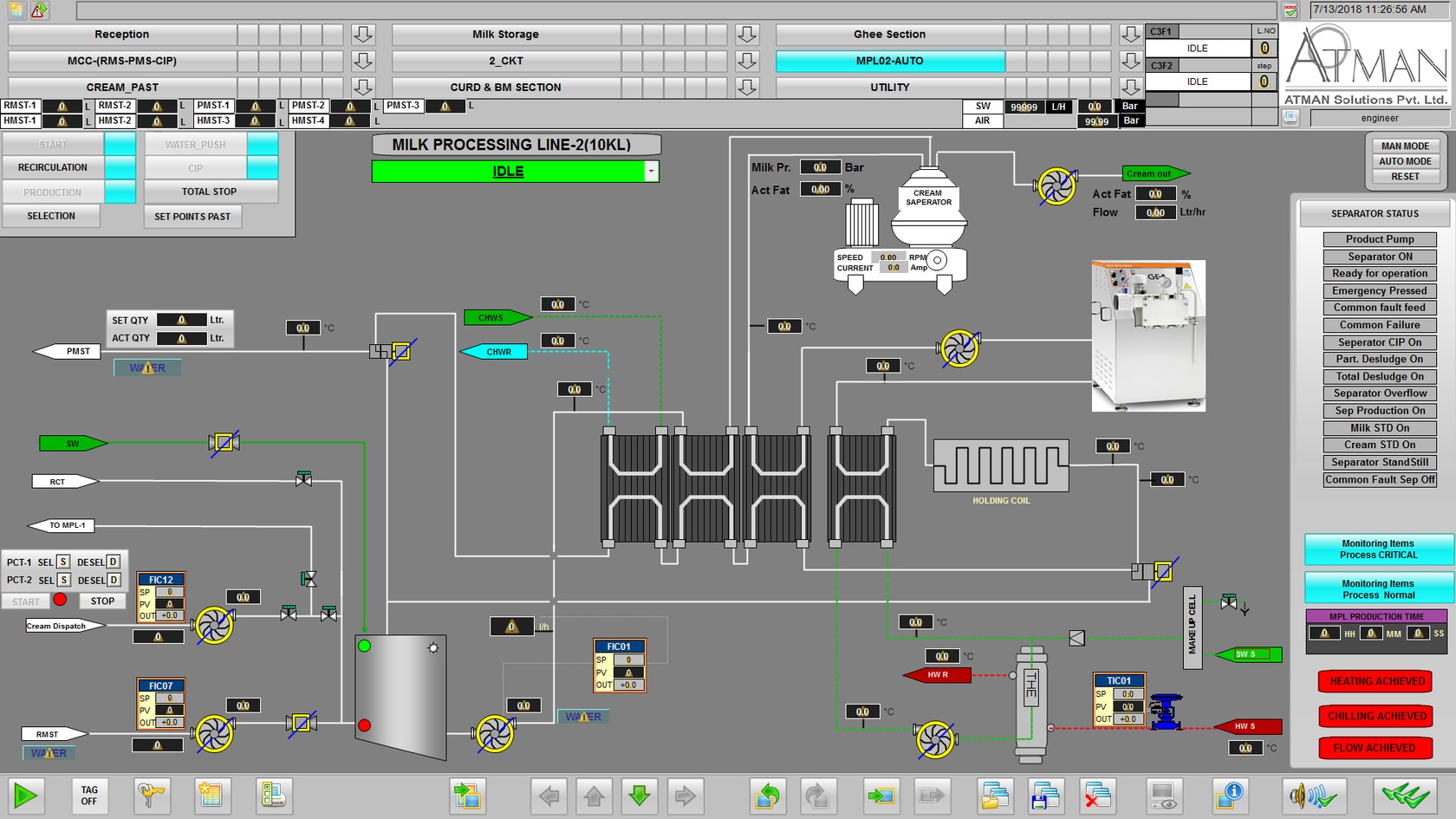This screenshot has height=819, width=1456.
Task: Click the Cream Separator graphic
Action: point(927,208)
